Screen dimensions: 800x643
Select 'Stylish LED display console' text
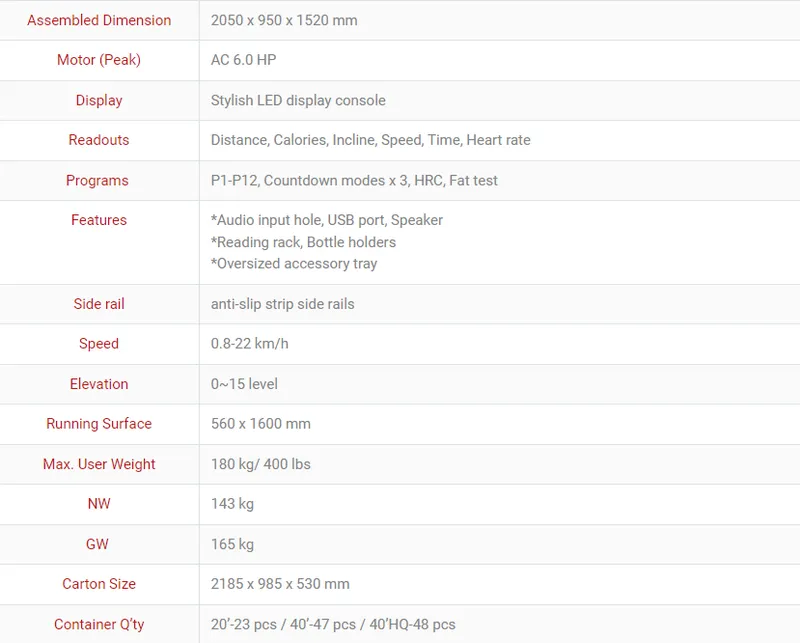pos(298,100)
